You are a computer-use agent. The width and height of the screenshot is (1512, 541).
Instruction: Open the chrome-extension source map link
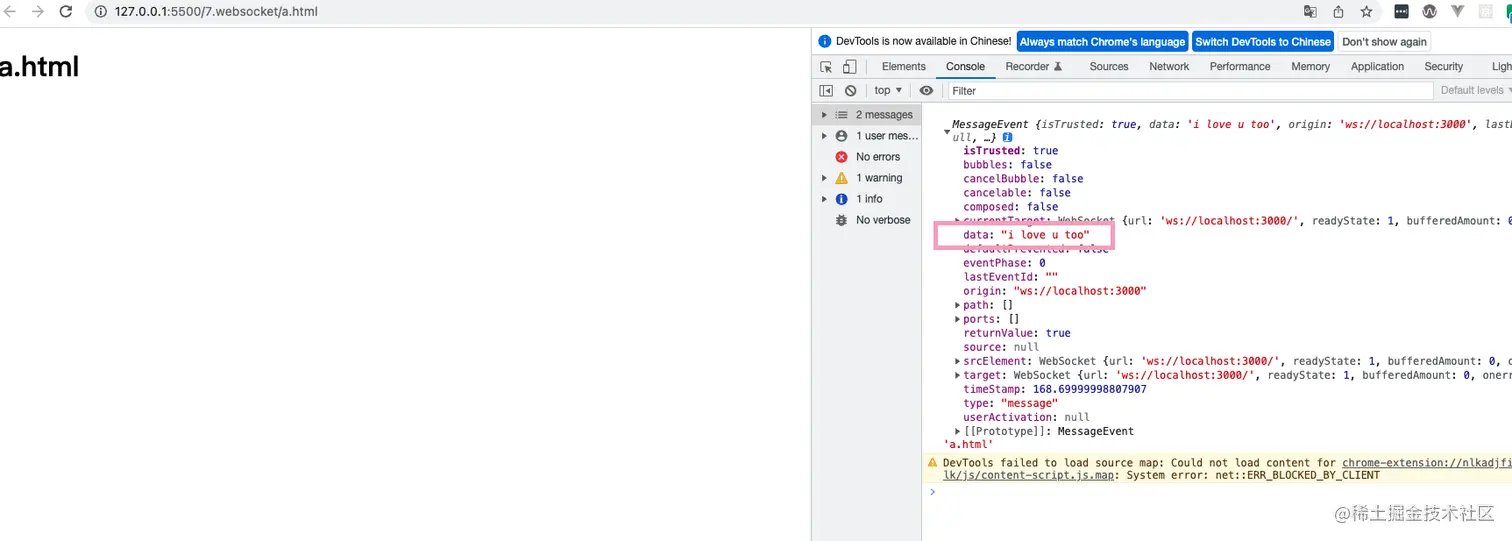point(1426,463)
